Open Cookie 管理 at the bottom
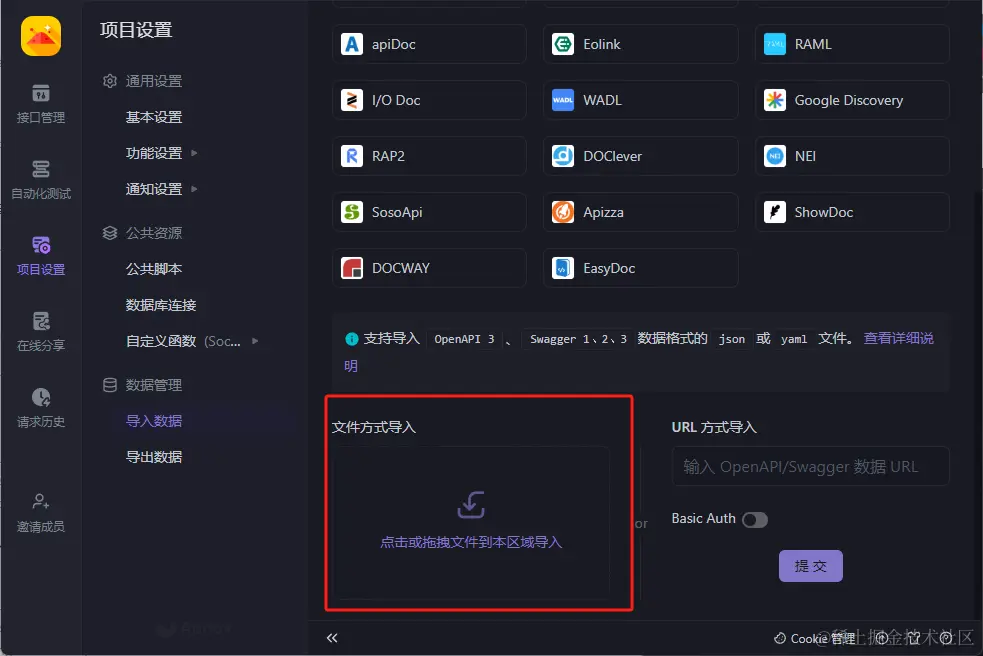This screenshot has width=983, height=656. (815, 638)
